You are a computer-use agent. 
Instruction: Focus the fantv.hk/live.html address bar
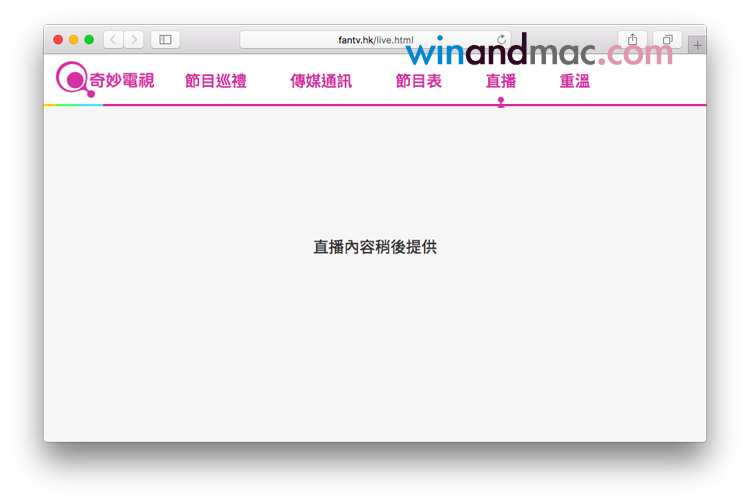coord(375,40)
